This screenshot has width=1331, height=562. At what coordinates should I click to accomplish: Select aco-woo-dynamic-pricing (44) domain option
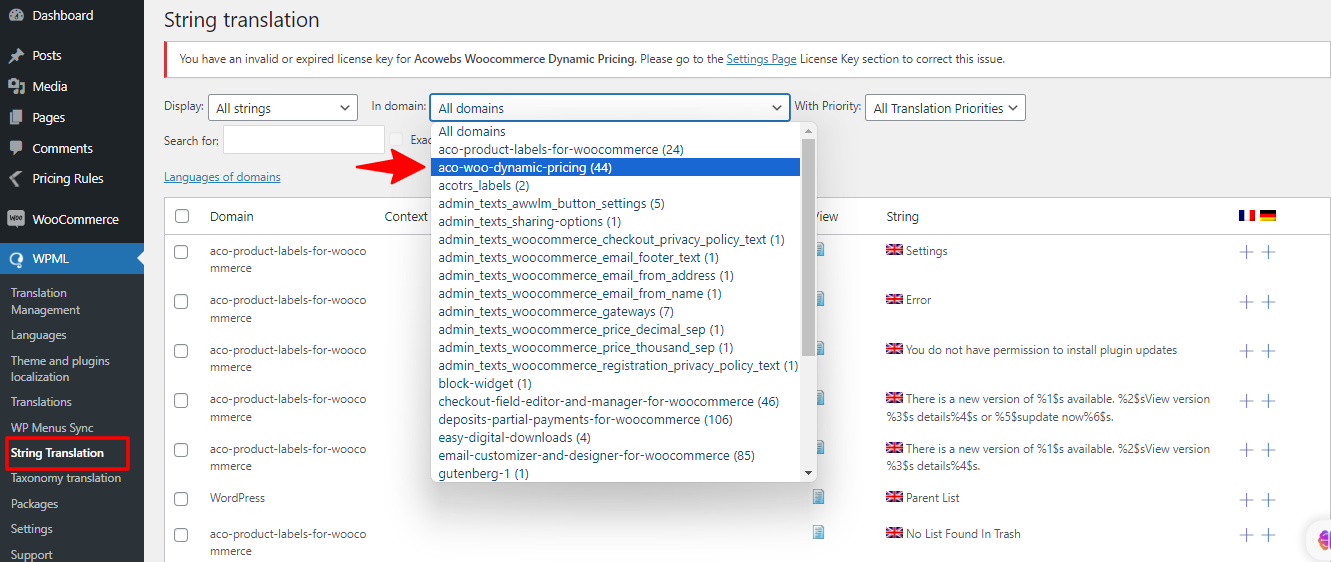[615, 168]
